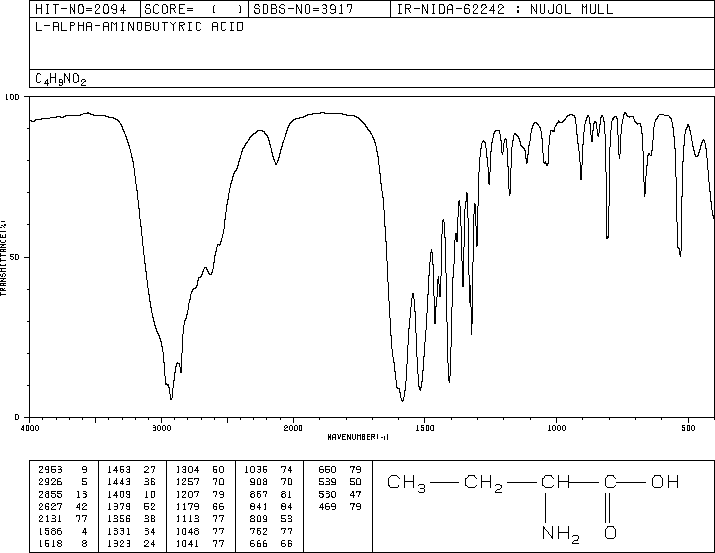Select peak table entry 1463
Screen dimensions: 715x553
point(119,470)
